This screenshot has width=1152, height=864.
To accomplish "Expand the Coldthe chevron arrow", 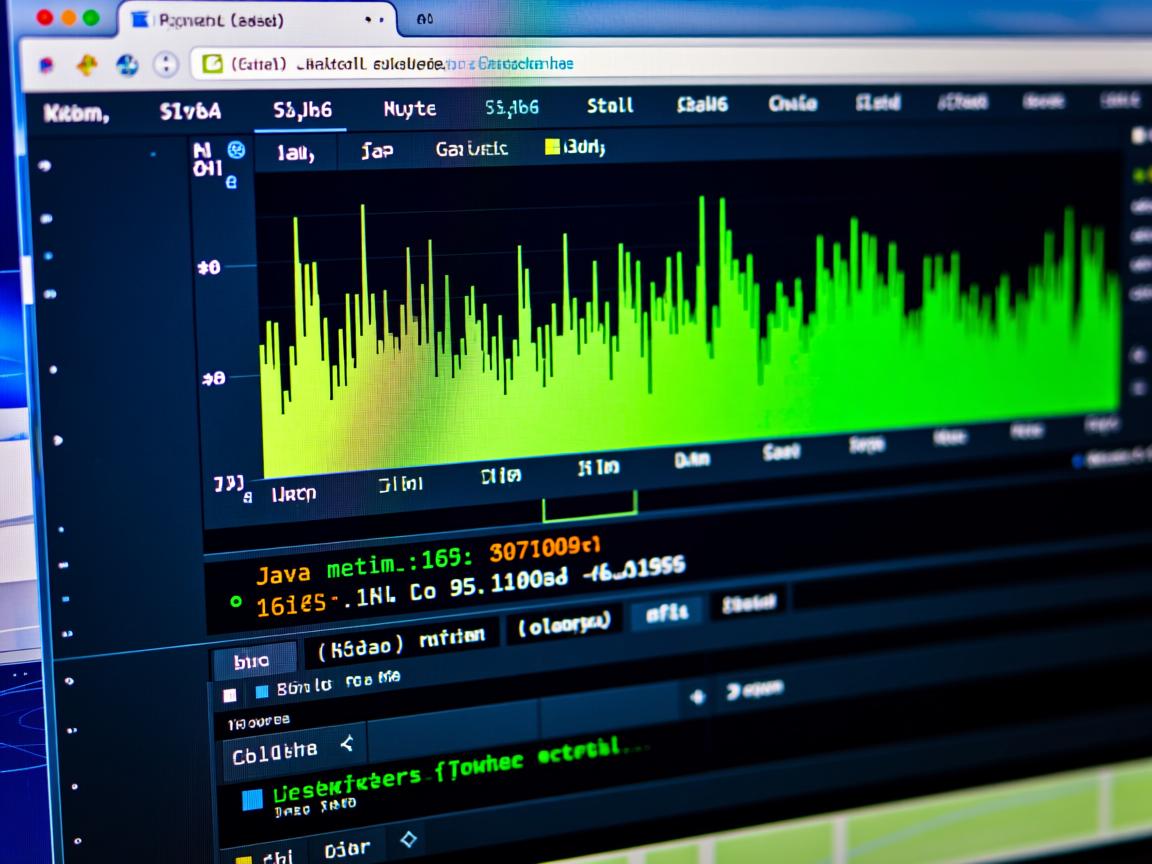I will coord(347,743).
